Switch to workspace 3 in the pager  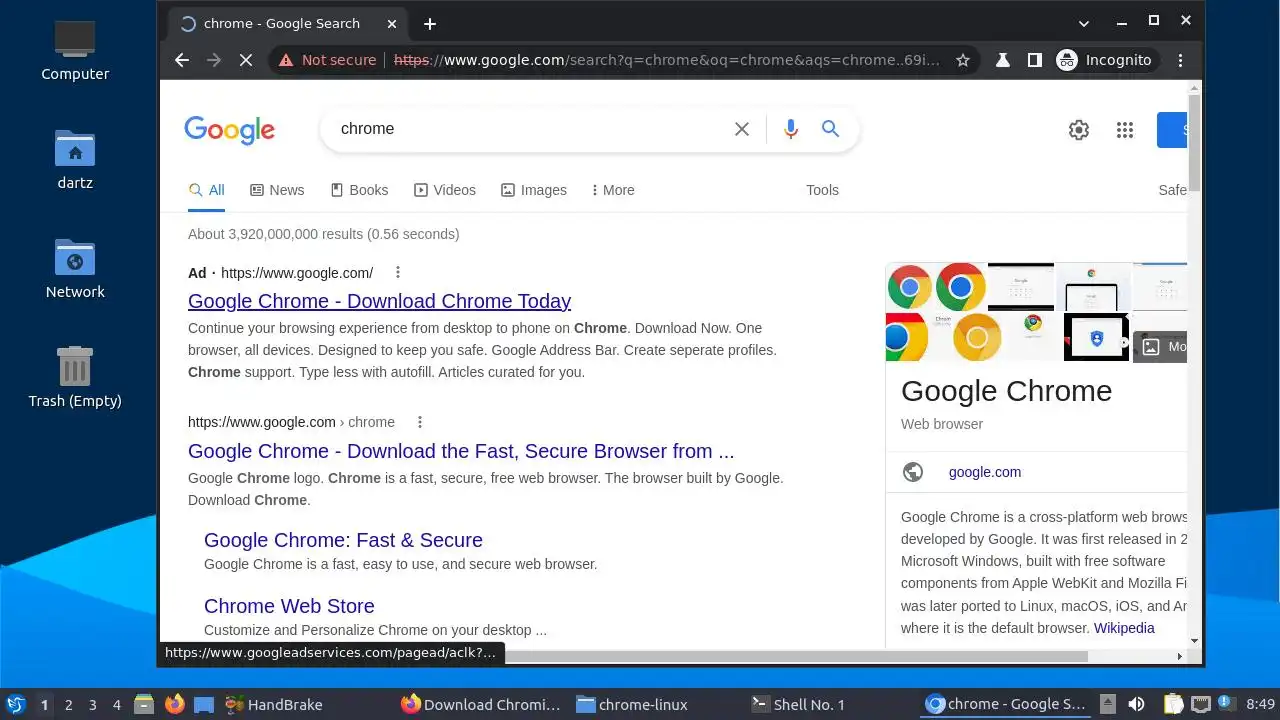pos(93,705)
